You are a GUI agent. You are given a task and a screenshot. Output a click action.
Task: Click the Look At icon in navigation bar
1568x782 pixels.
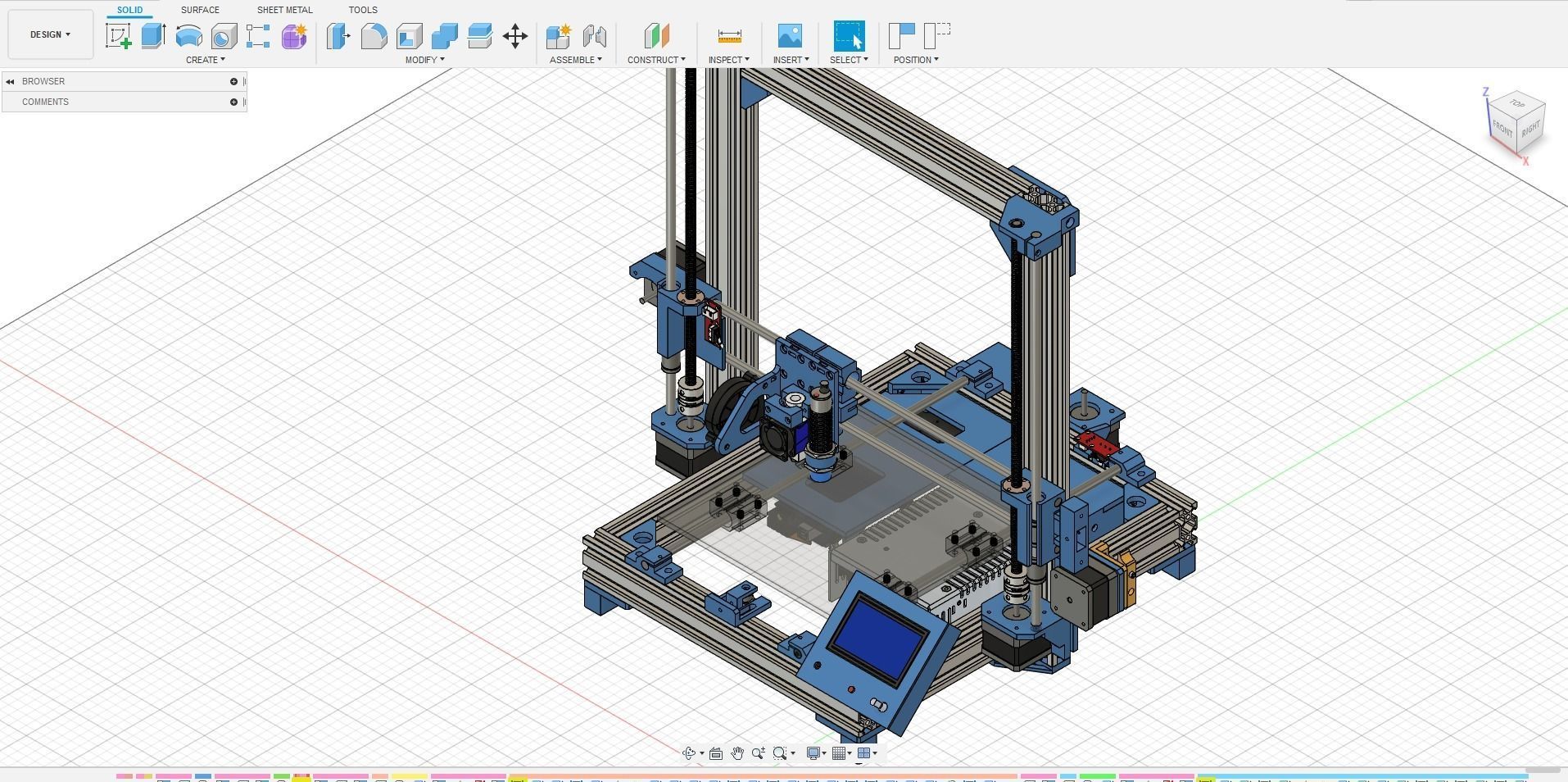pyautogui.click(x=716, y=753)
